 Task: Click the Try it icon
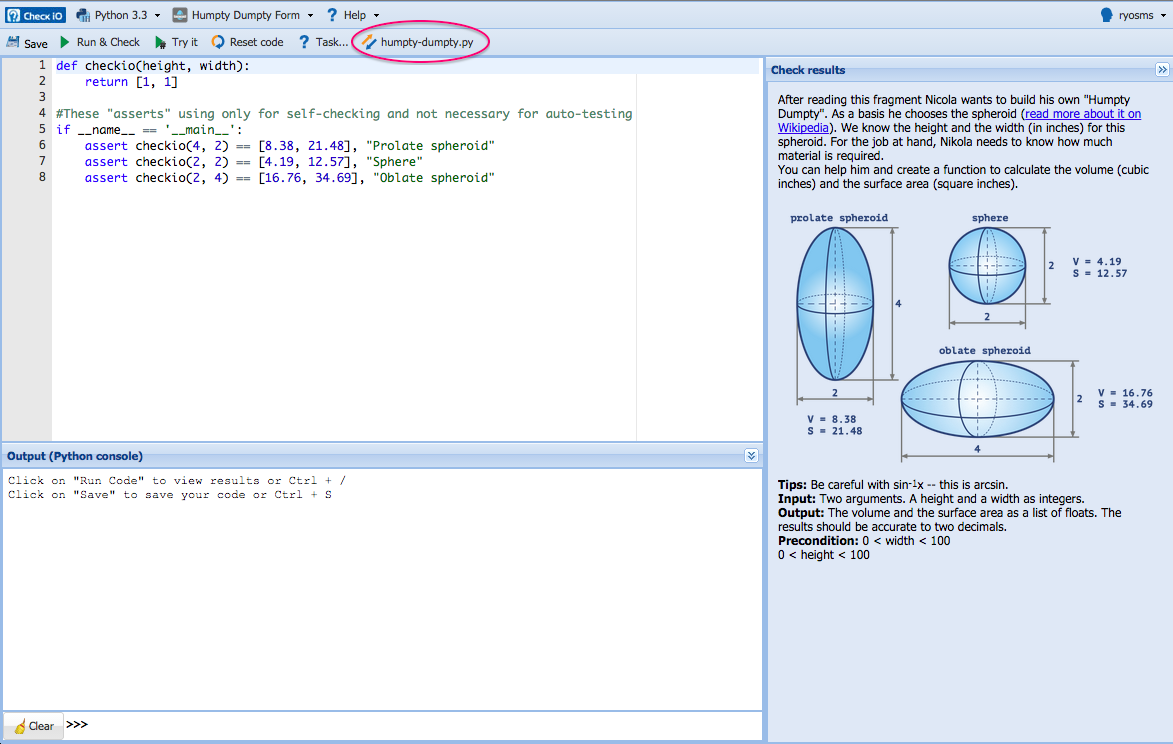[161, 43]
